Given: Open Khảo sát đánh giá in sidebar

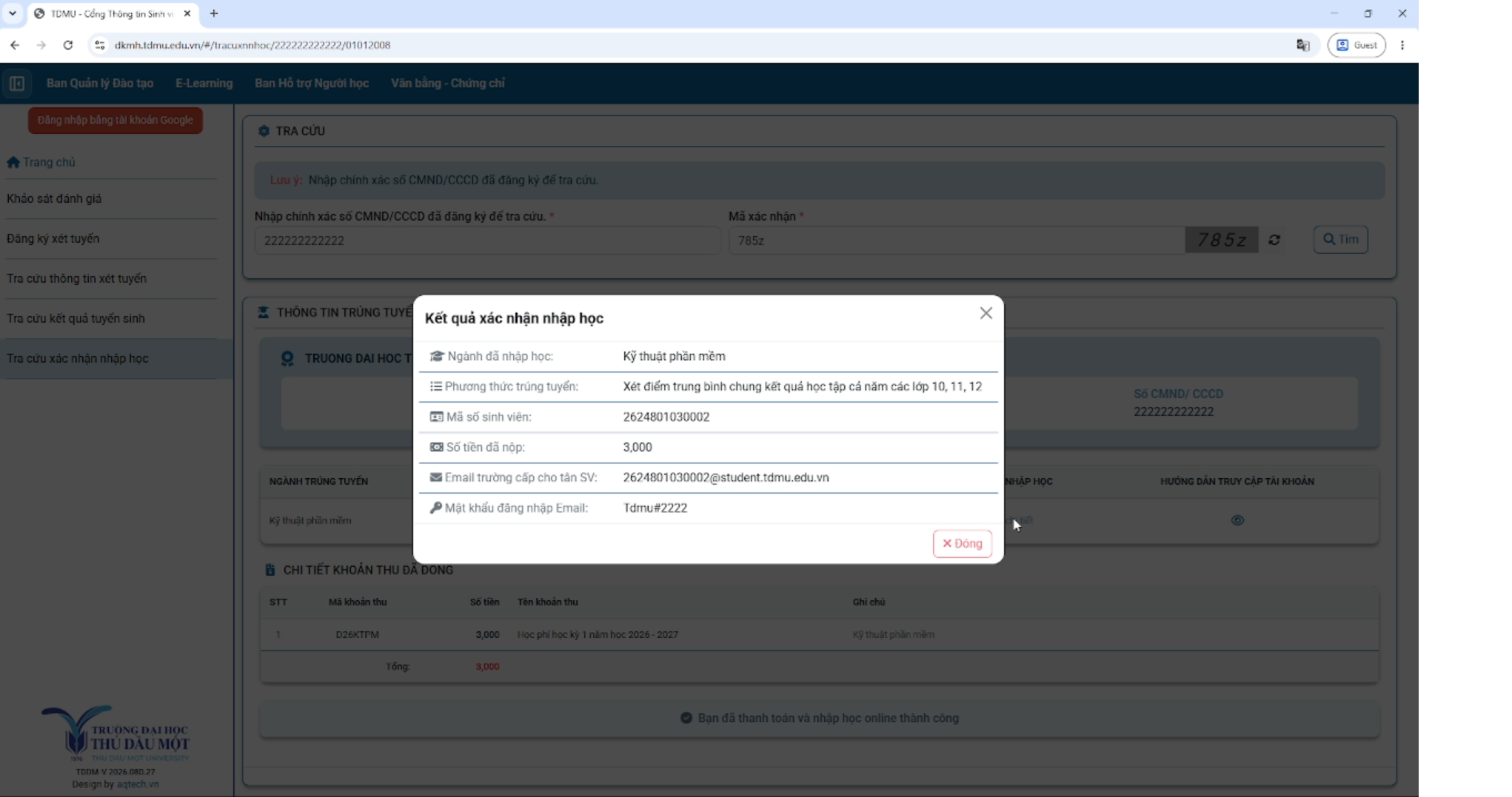Looking at the screenshot, I should [x=54, y=198].
